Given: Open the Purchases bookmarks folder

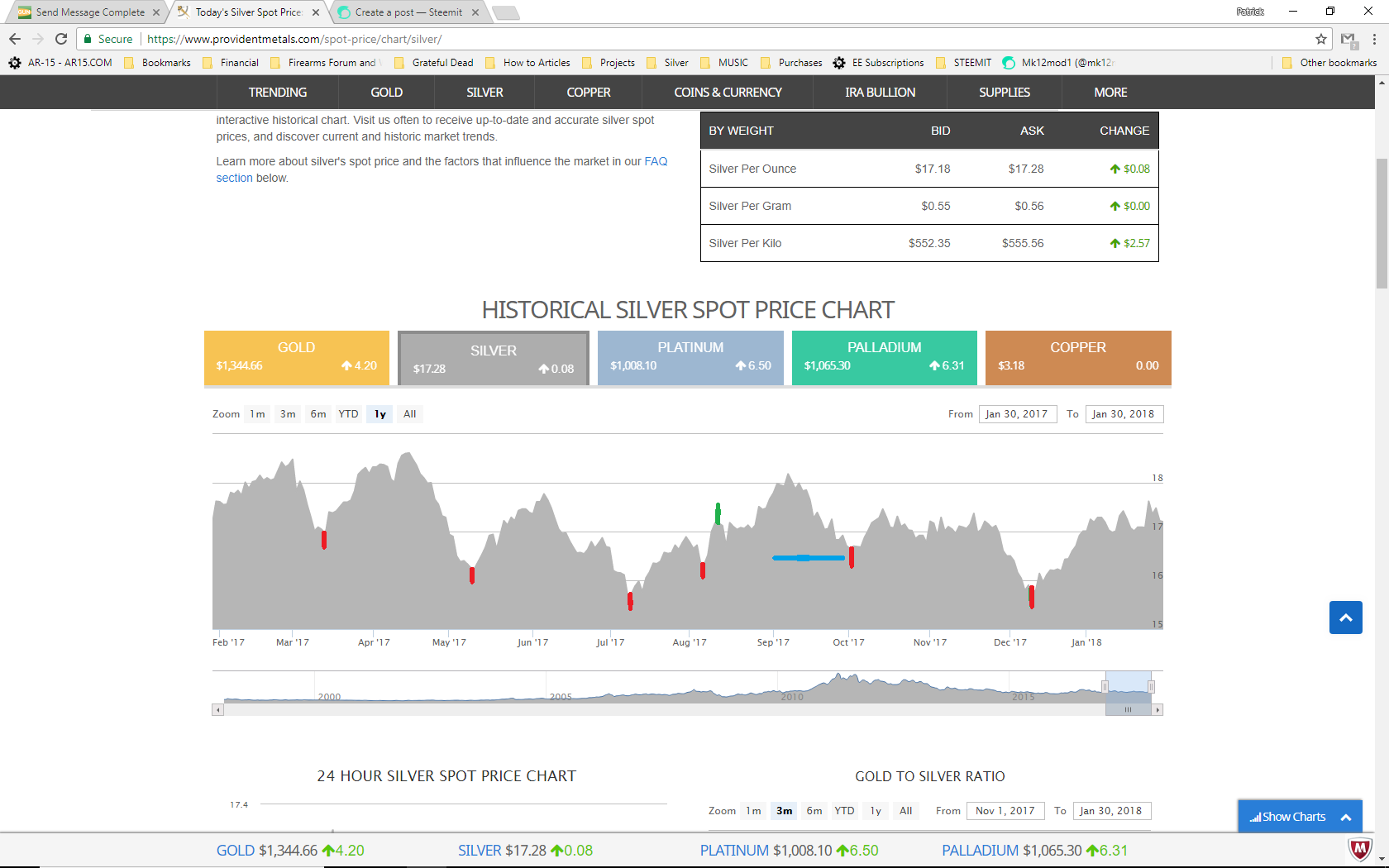Looking at the screenshot, I should tap(791, 63).
